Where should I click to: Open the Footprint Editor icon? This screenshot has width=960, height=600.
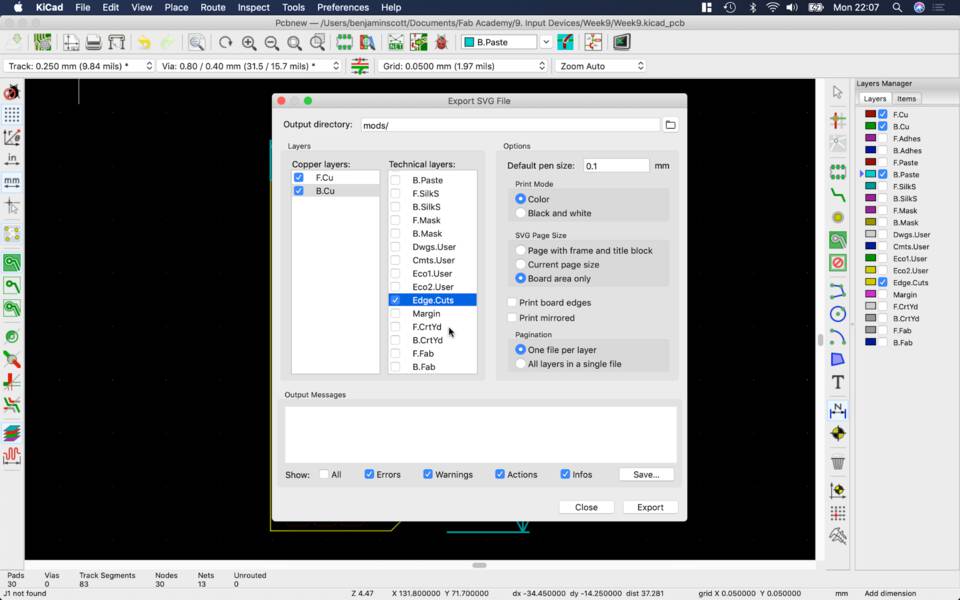(344, 42)
